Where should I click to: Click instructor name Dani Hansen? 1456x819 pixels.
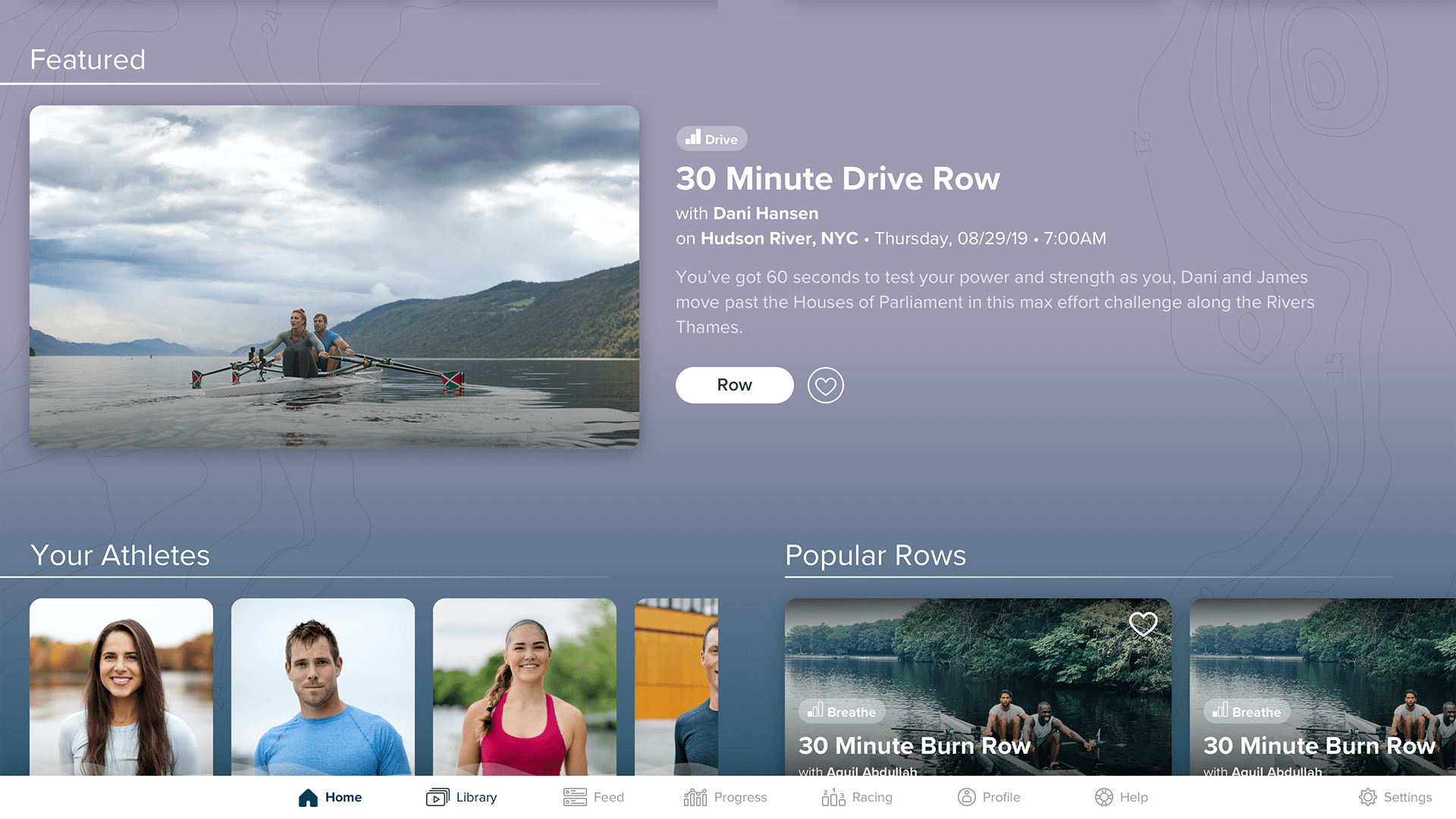click(766, 213)
